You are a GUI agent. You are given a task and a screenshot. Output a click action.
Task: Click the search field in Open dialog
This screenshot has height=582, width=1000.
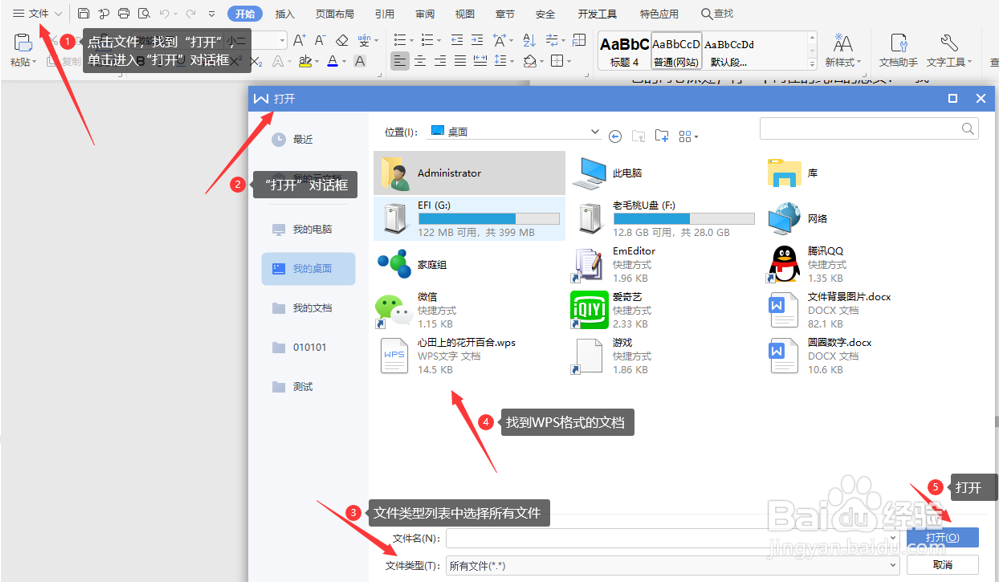coord(869,129)
